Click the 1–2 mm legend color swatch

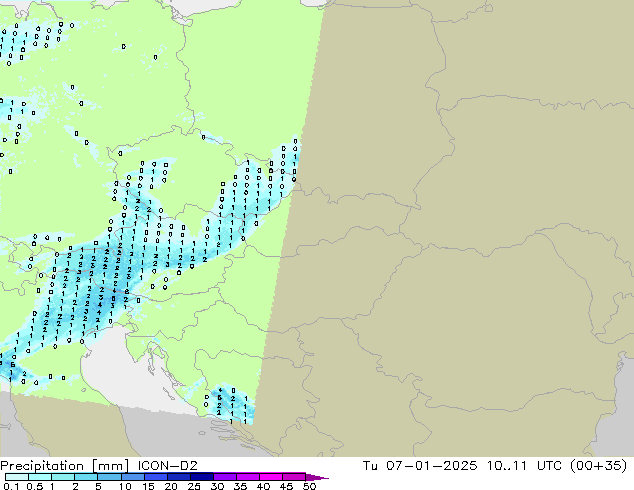[x=63, y=477]
